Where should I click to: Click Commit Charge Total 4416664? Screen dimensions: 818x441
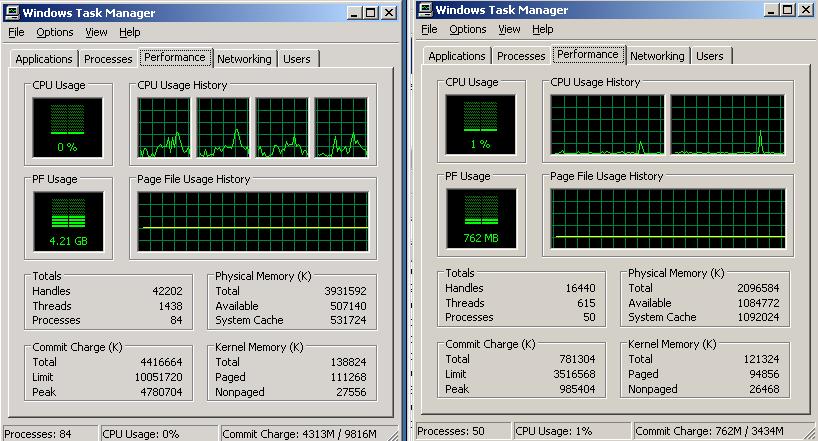point(161,362)
